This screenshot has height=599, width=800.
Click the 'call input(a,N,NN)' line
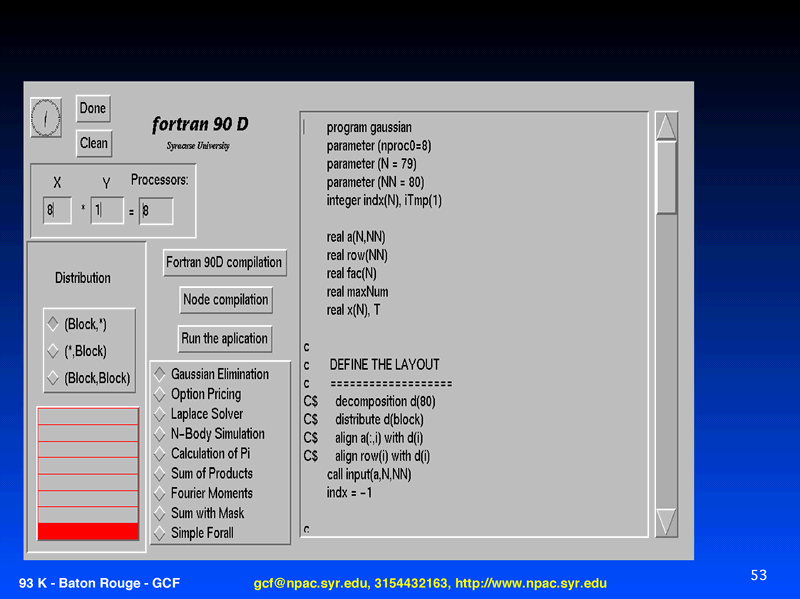pyautogui.click(x=369, y=475)
